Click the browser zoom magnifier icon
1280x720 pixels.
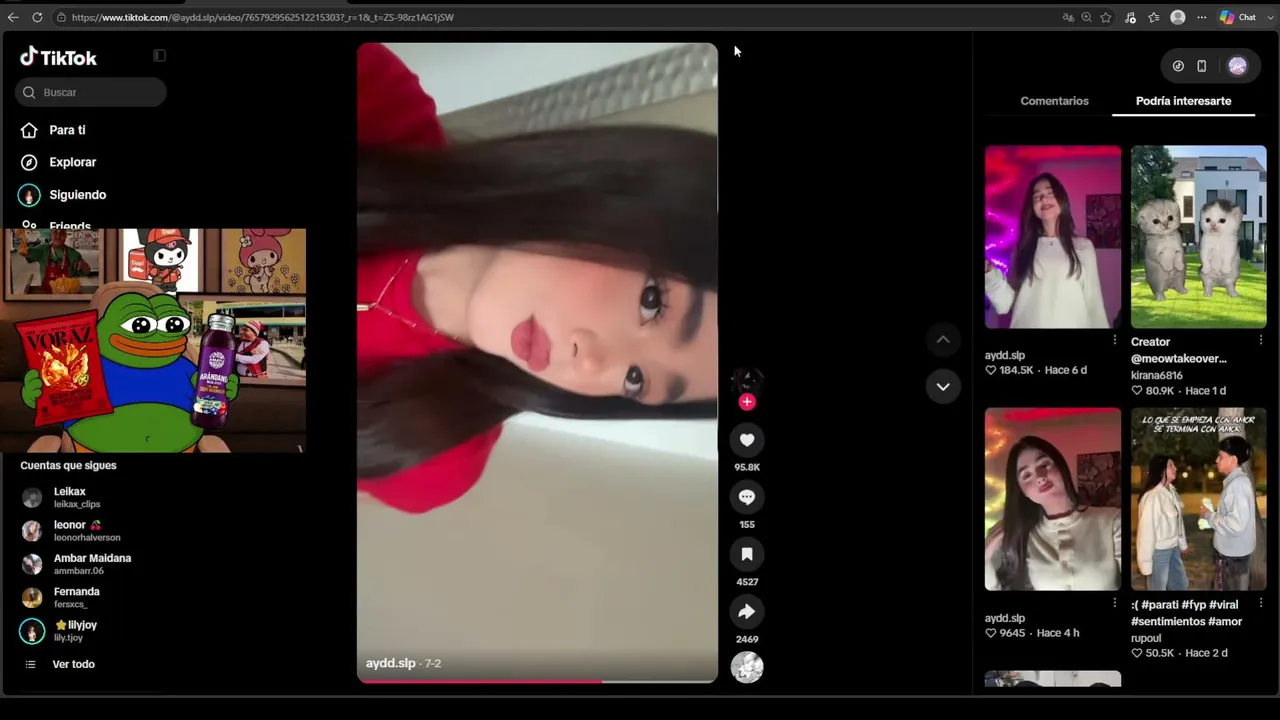1087,17
